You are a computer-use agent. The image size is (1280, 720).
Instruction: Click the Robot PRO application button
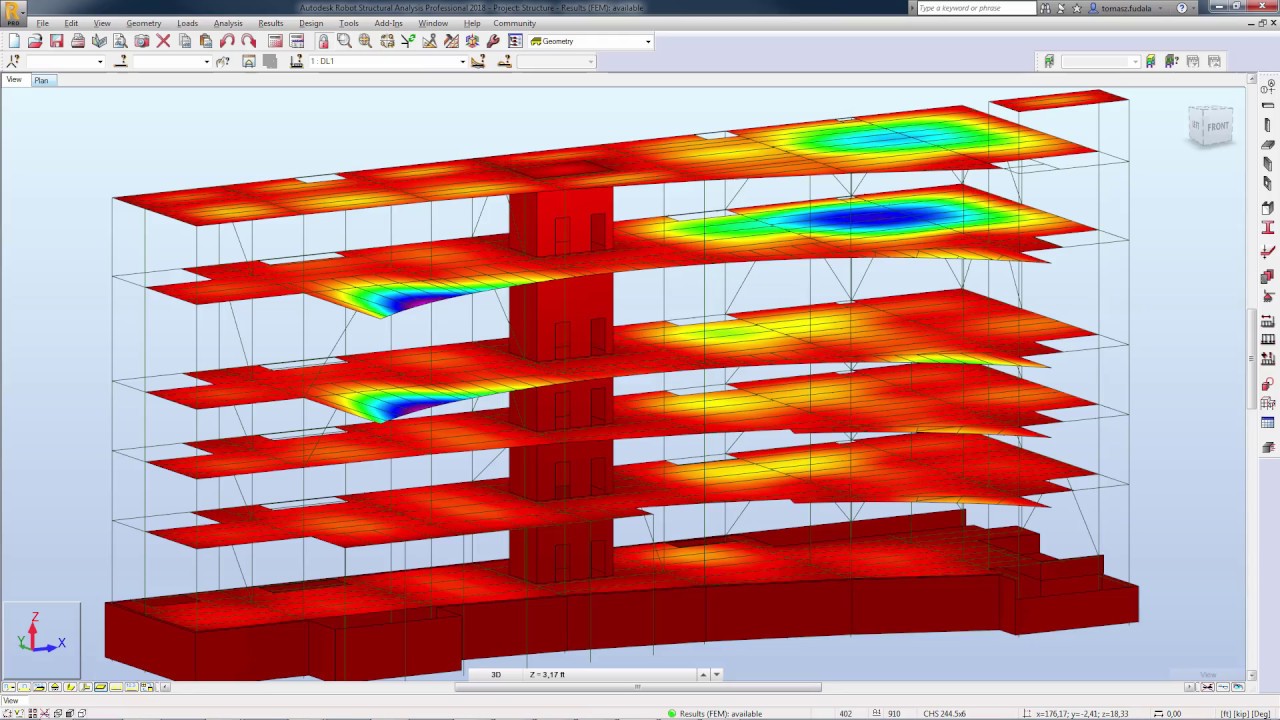coord(13,13)
